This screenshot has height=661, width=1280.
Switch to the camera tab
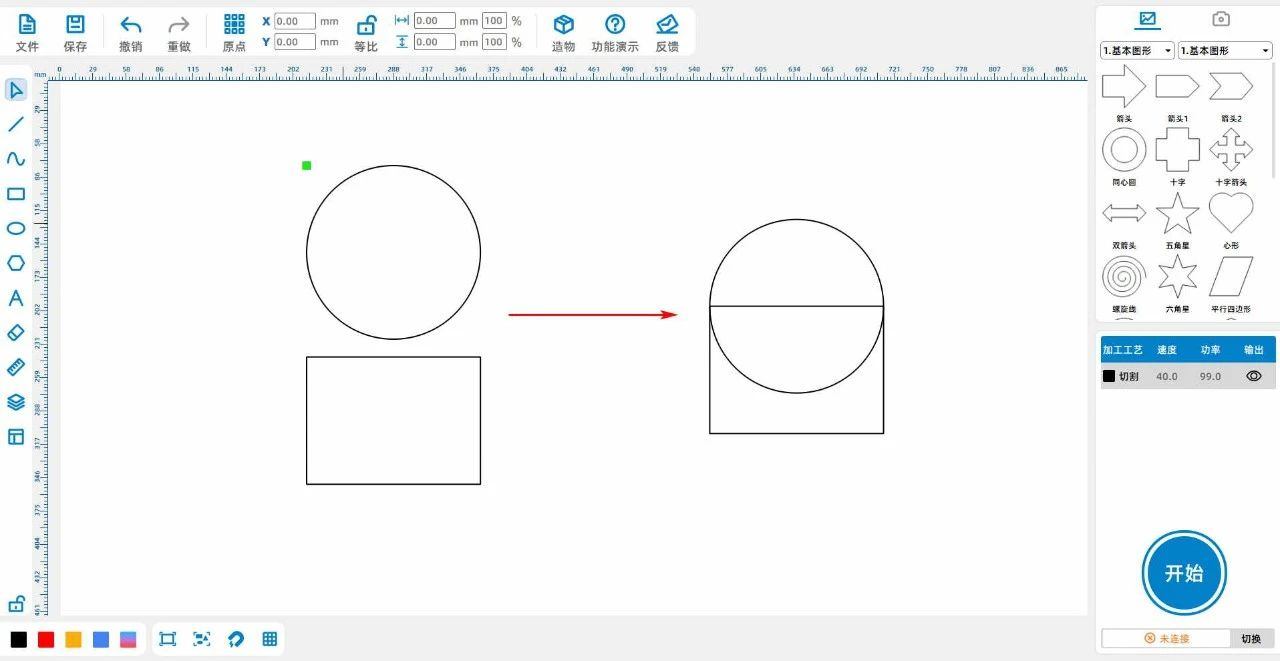pyautogui.click(x=1220, y=19)
